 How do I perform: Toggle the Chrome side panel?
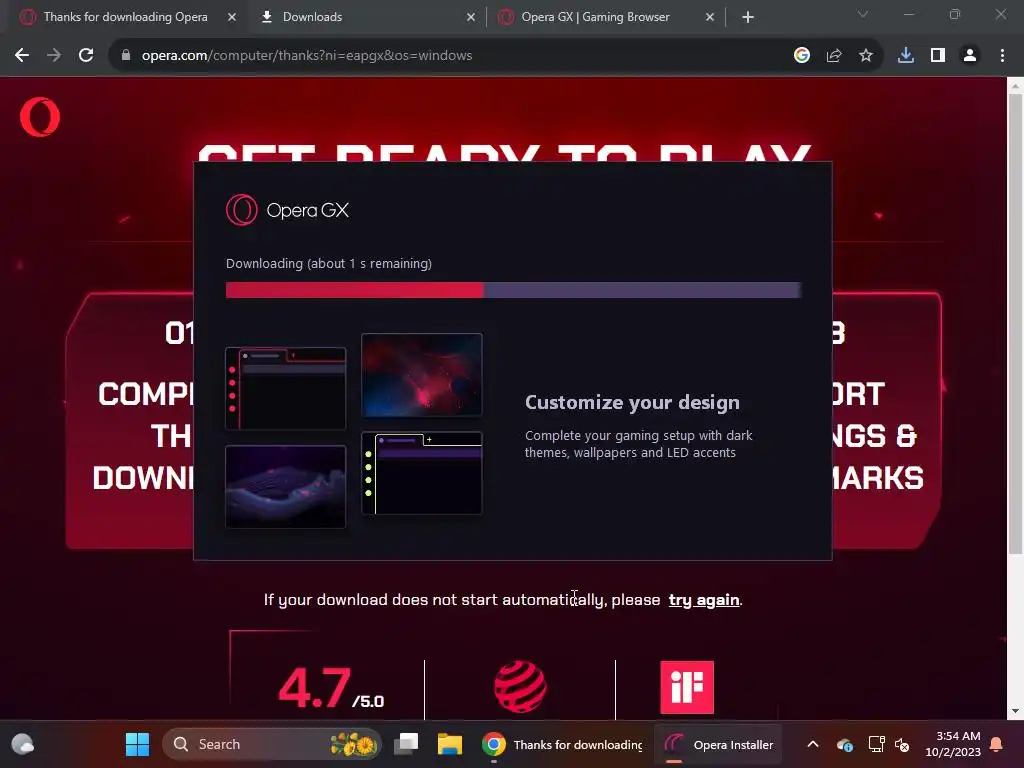(x=938, y=56)
